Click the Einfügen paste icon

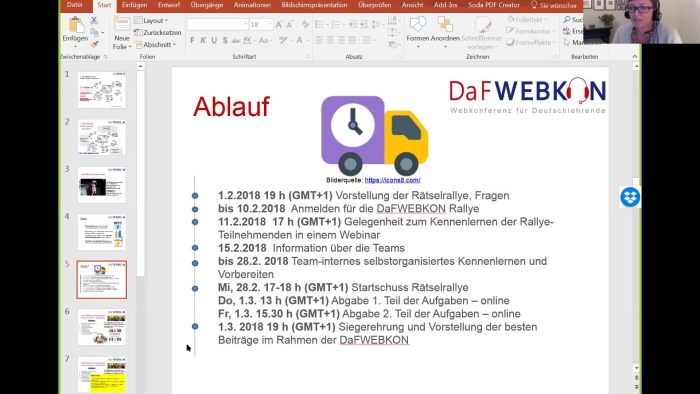point(75,25)
